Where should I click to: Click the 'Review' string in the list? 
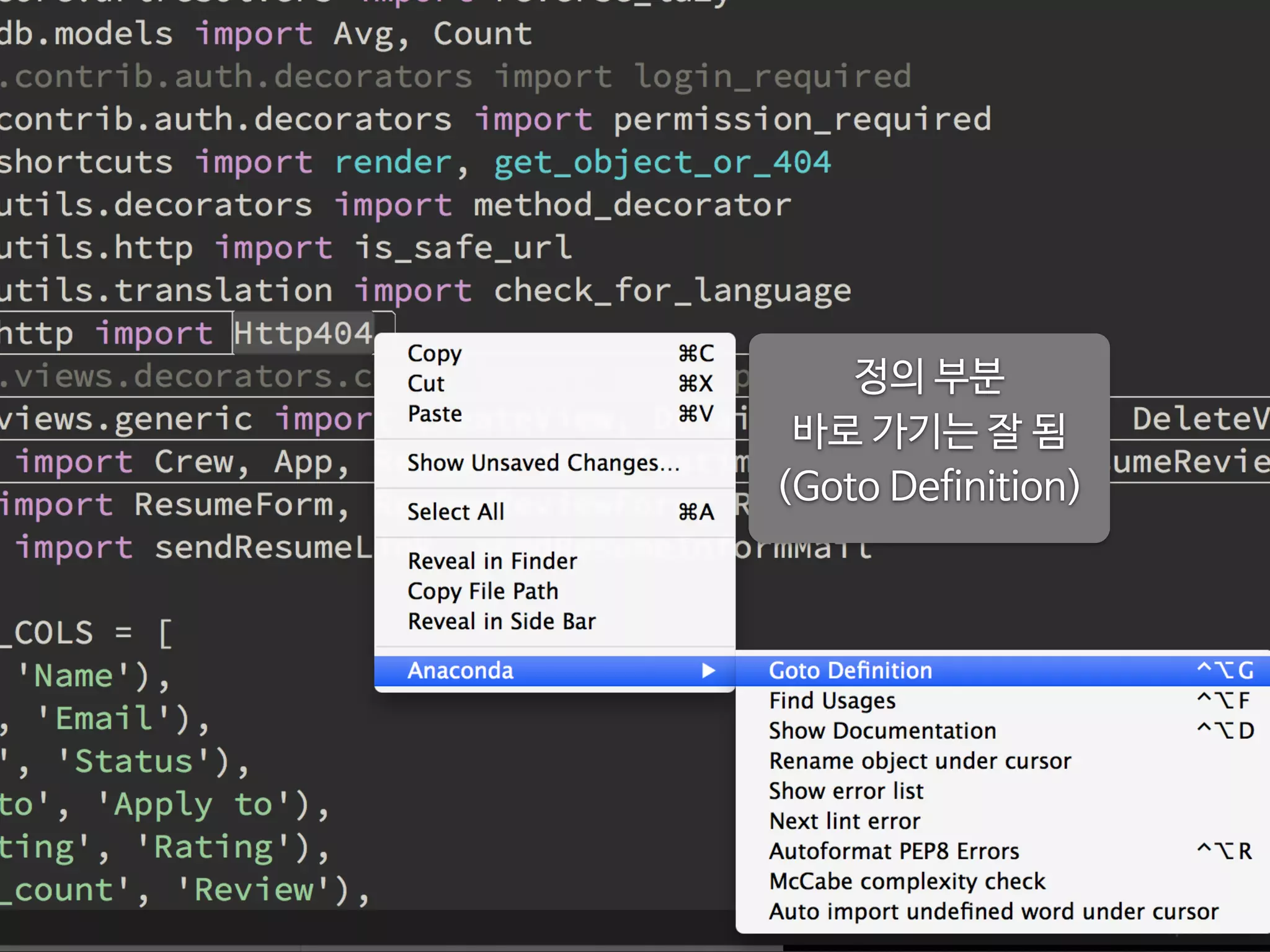(x=254, y=890)
